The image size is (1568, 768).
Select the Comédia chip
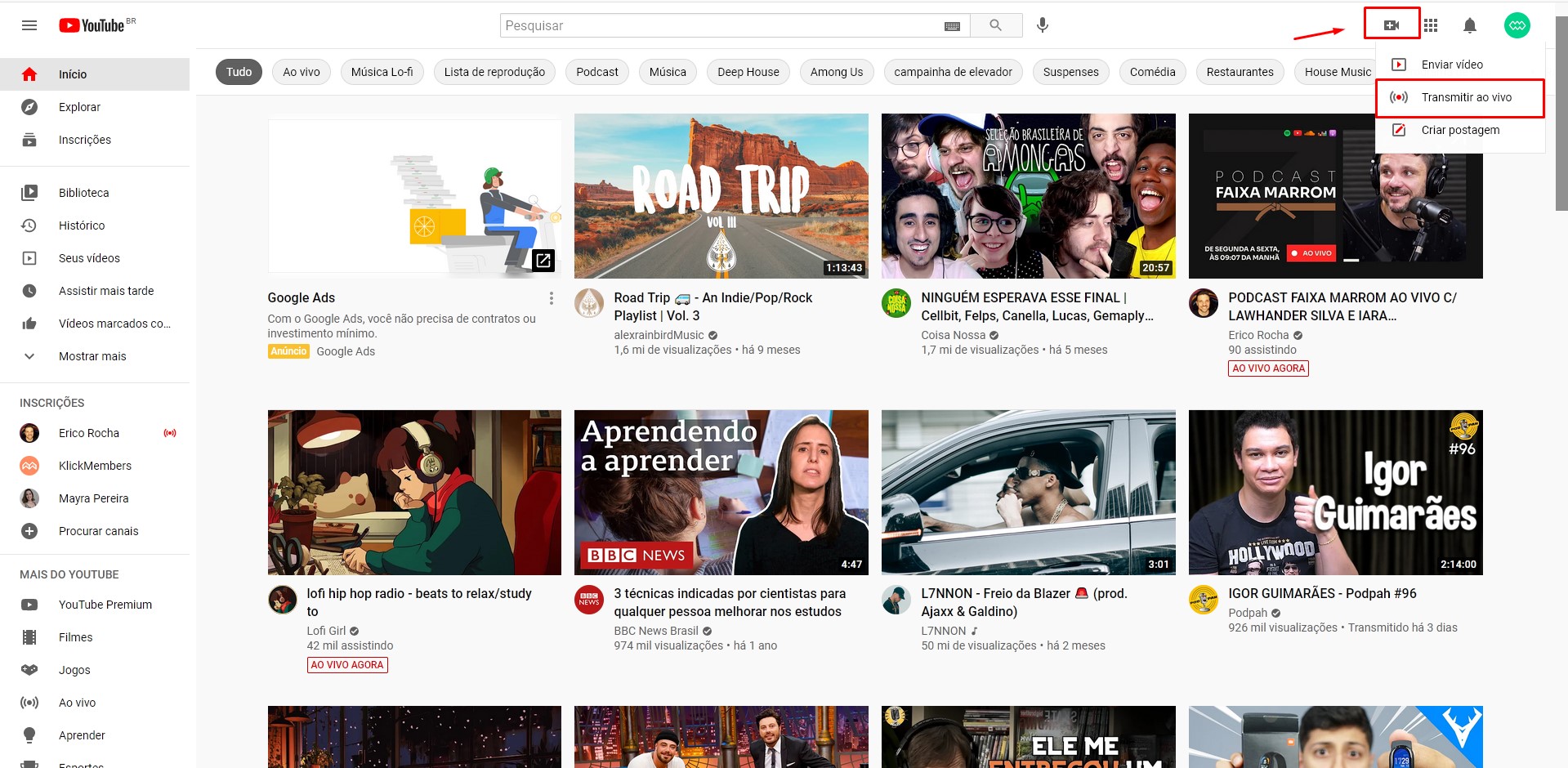1153,72
